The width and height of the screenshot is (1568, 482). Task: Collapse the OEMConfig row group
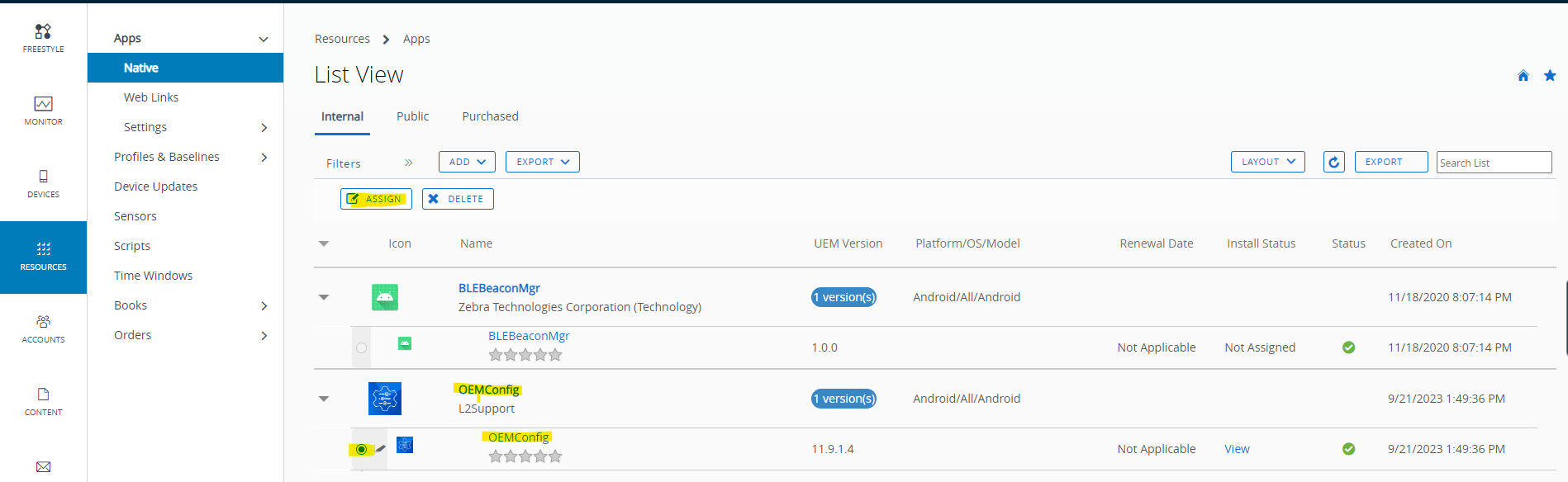point(324,399)
